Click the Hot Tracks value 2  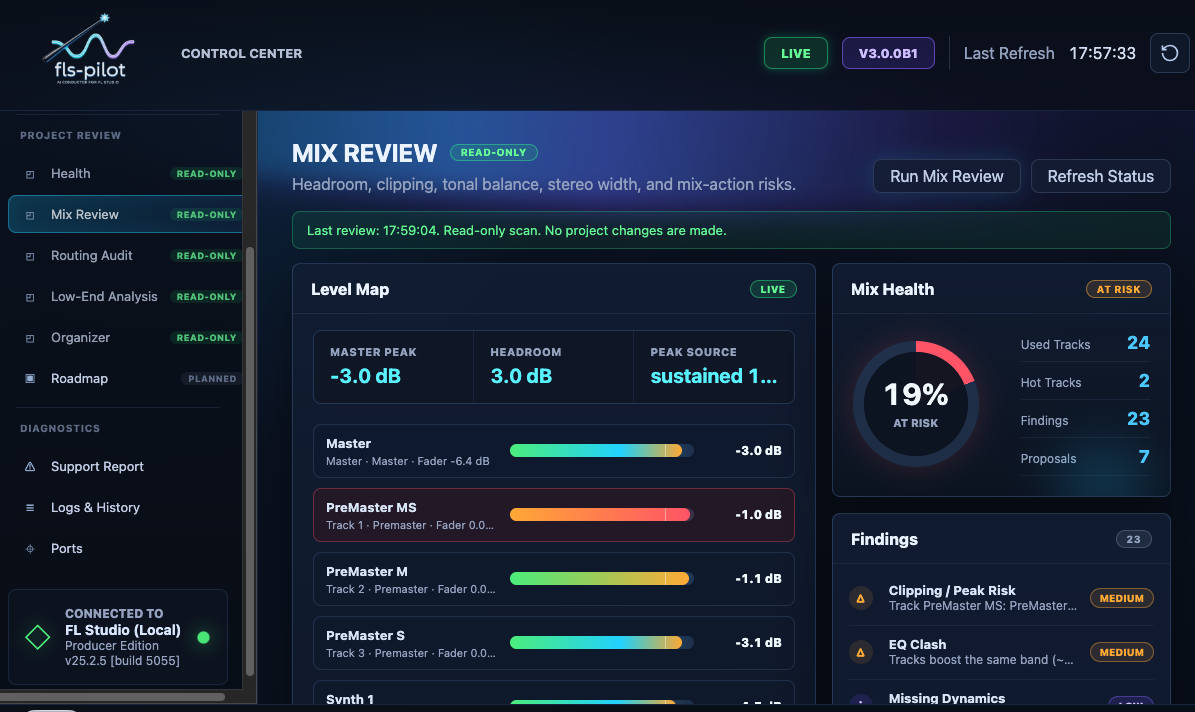click(1144, 381)
